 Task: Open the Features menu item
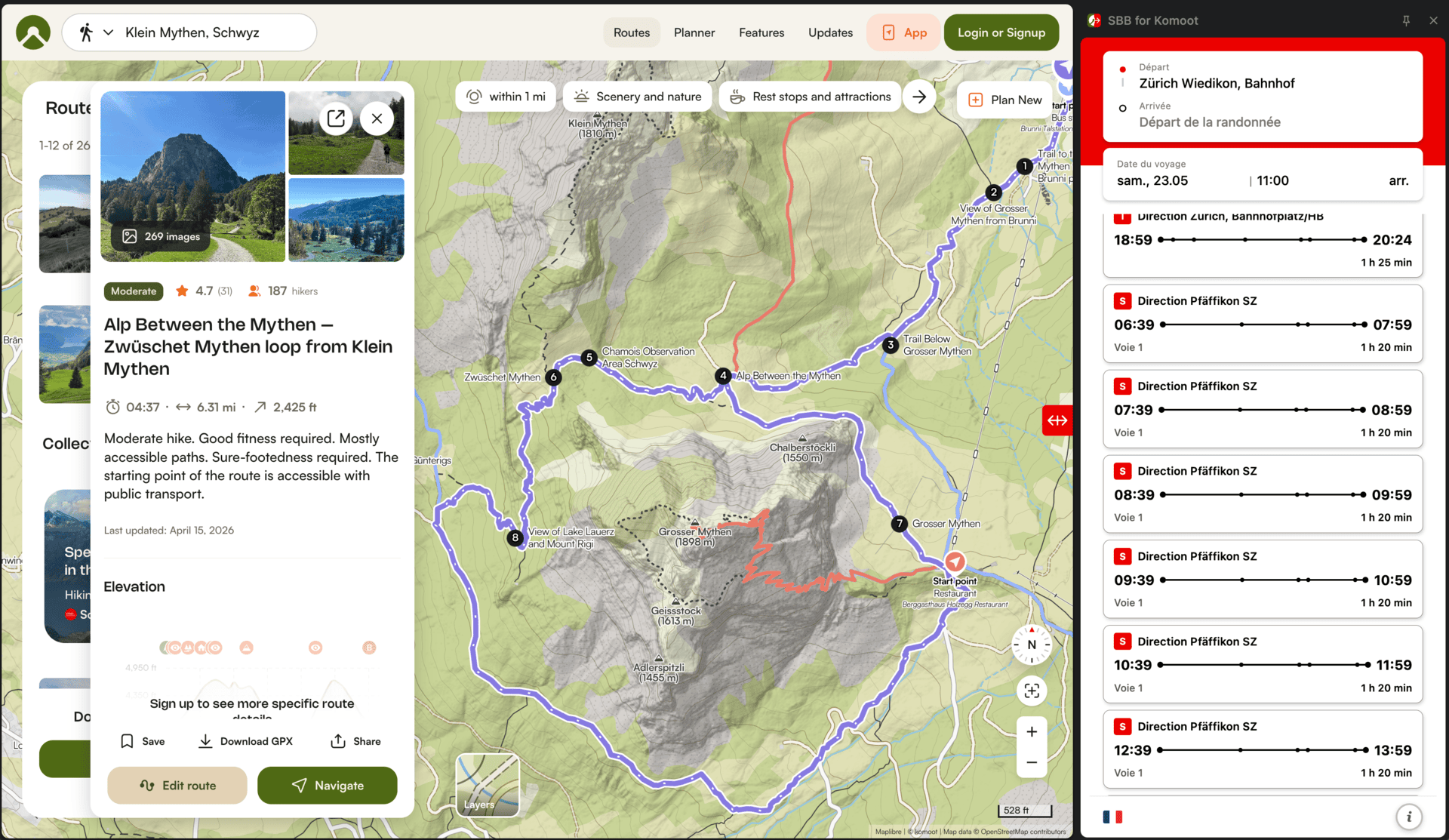point(761,32)
